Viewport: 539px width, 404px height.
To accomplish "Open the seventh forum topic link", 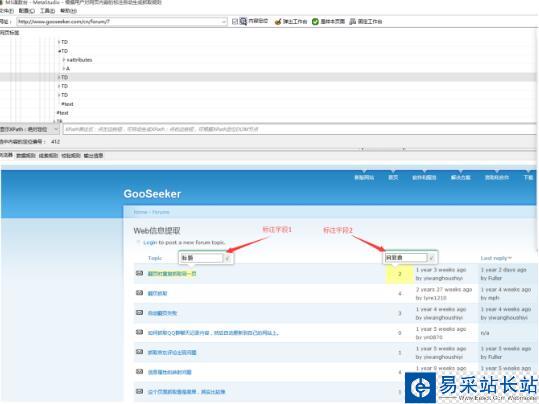I will click(186, 392).
